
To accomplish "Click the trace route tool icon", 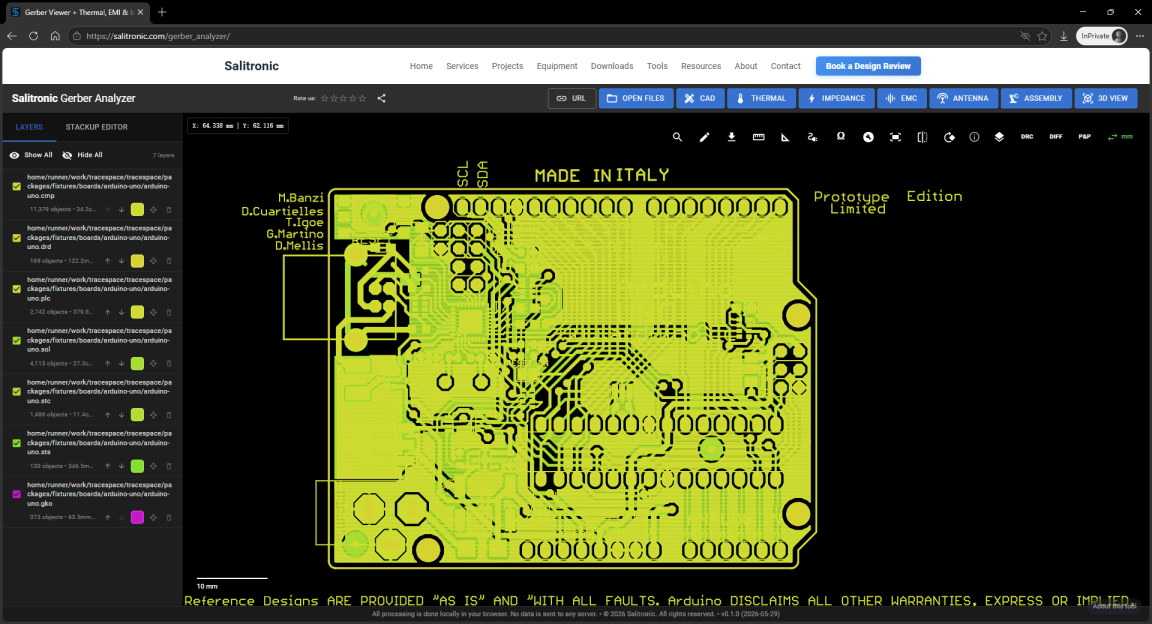I will 813,137.
